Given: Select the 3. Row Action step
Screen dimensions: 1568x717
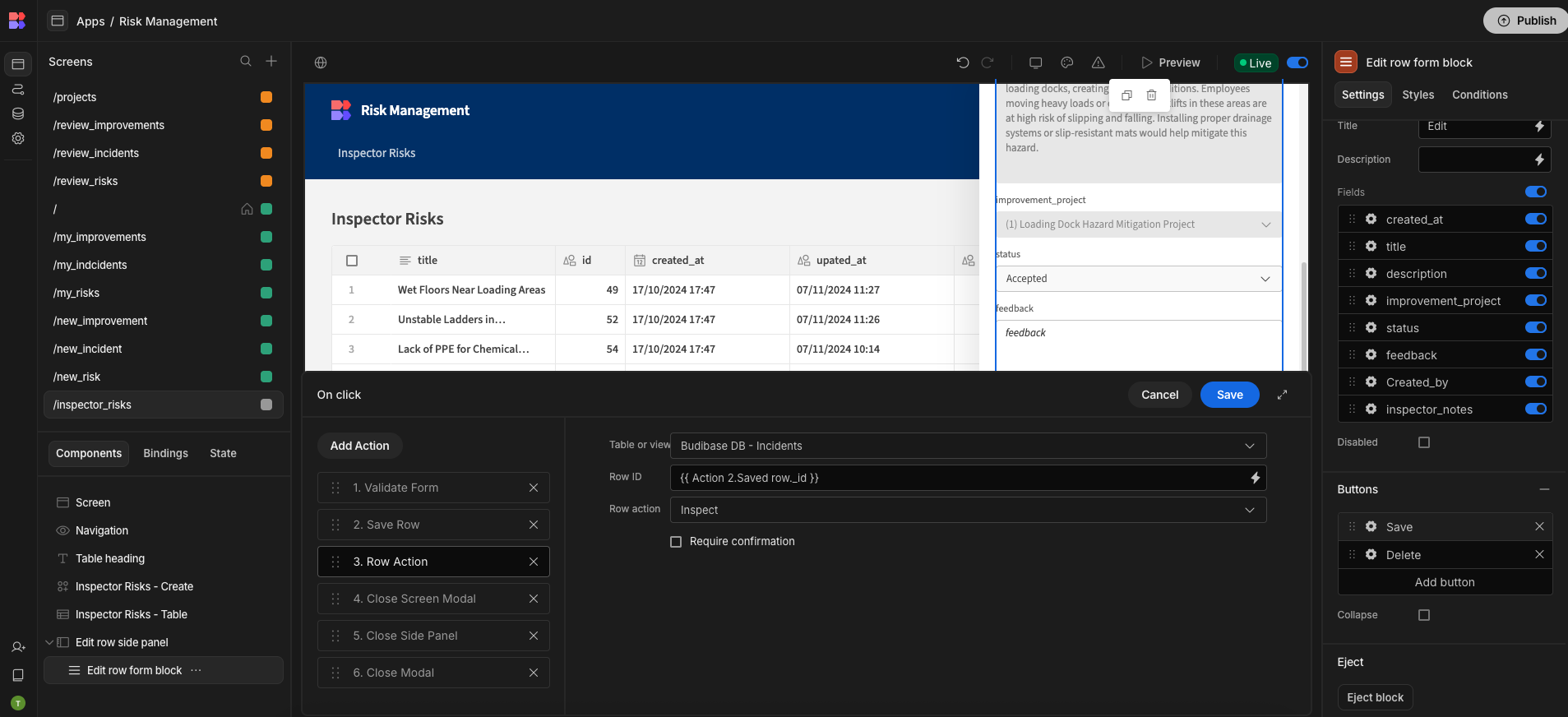Looking at the screenshot, I should [x=433, y=562].
